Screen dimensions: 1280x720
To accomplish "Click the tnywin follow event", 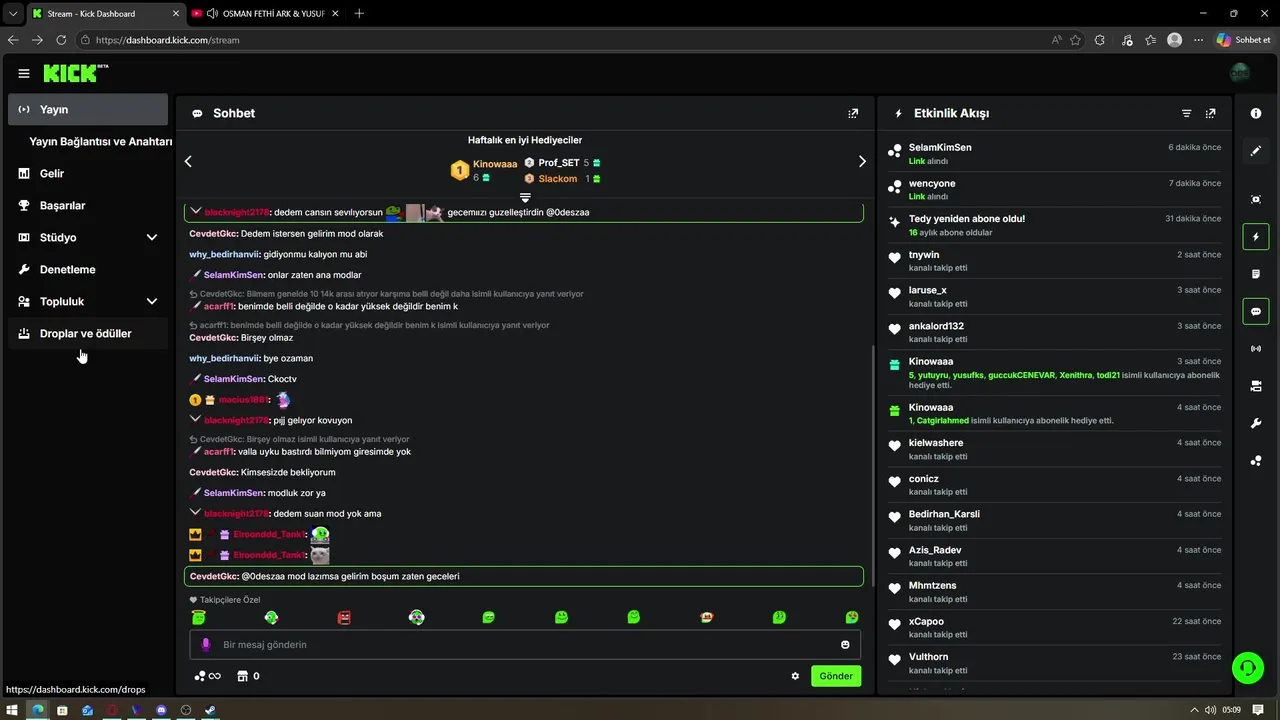I will pos(1055,261).
